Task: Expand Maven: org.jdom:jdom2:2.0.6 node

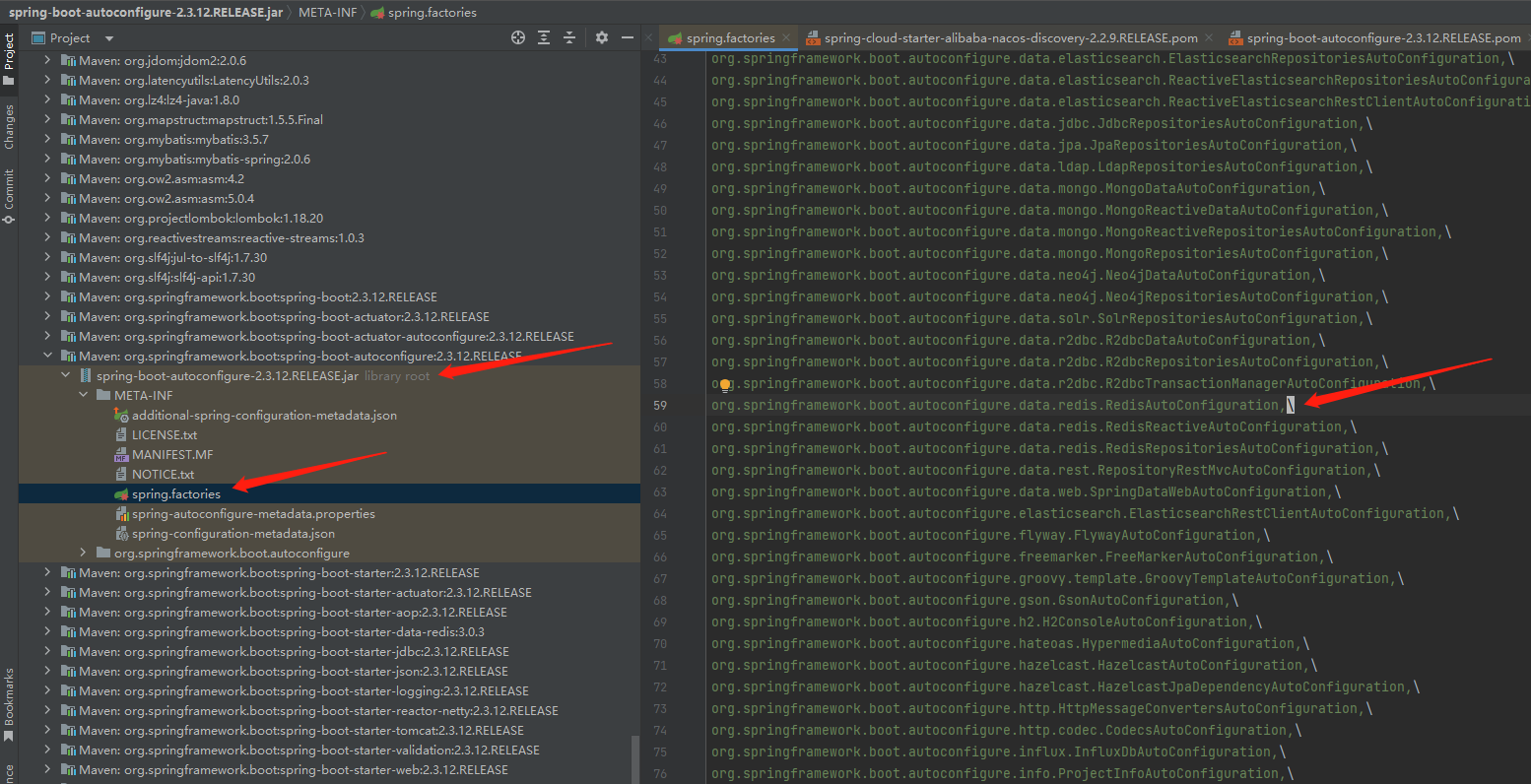Action: click(47, 60)
